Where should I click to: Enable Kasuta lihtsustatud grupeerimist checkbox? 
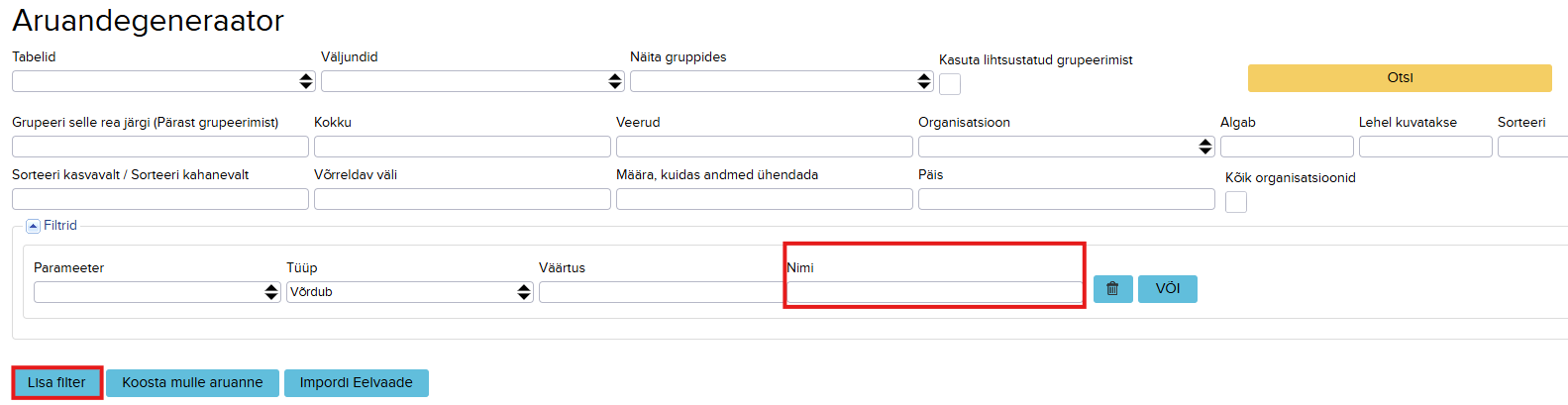tap(950, 84)
